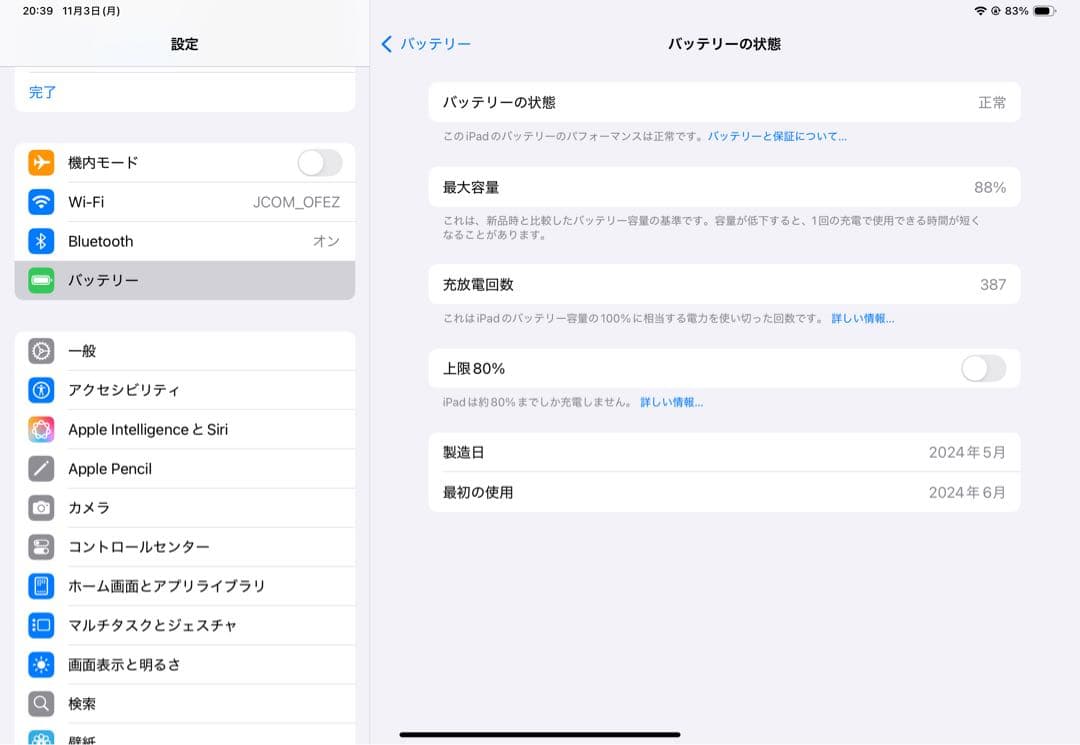Open カメラ settings via the camera icon
The width and height of the screenshot is (1080, 745).
click(x=40, y=507)
